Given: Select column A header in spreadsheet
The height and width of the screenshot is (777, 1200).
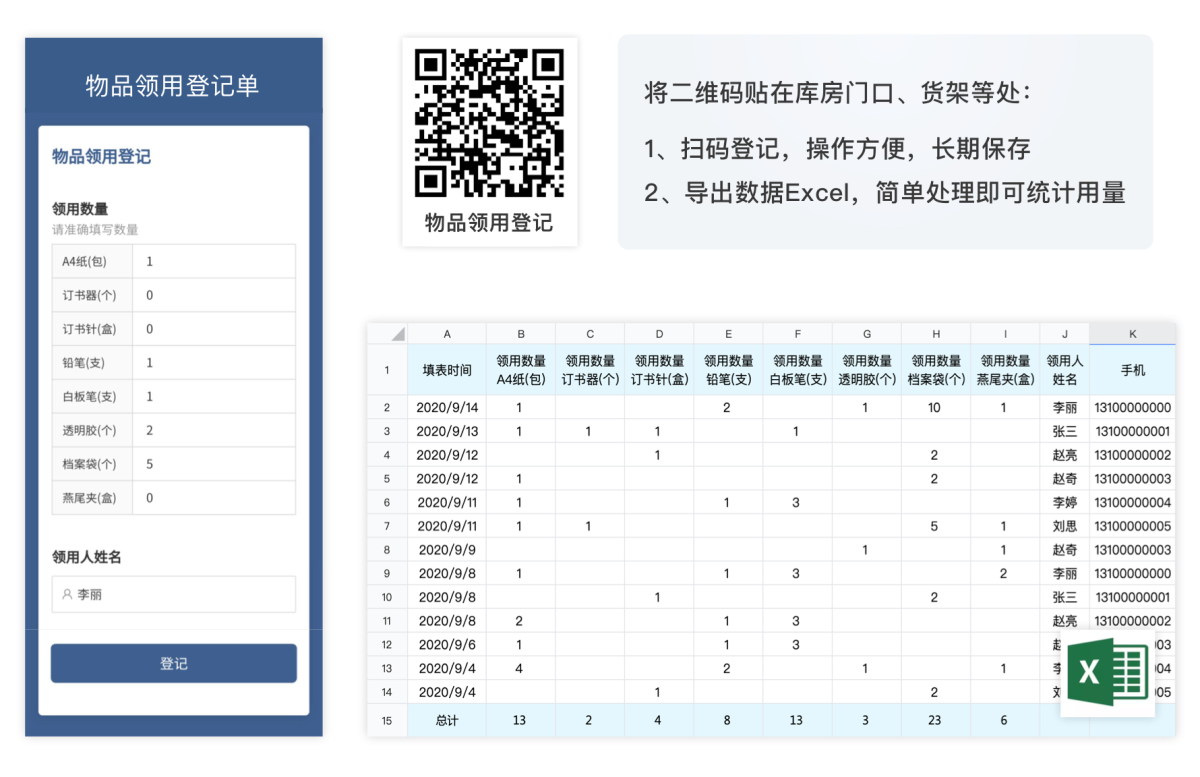Looking at the screenshot, I should pos(447,334).
